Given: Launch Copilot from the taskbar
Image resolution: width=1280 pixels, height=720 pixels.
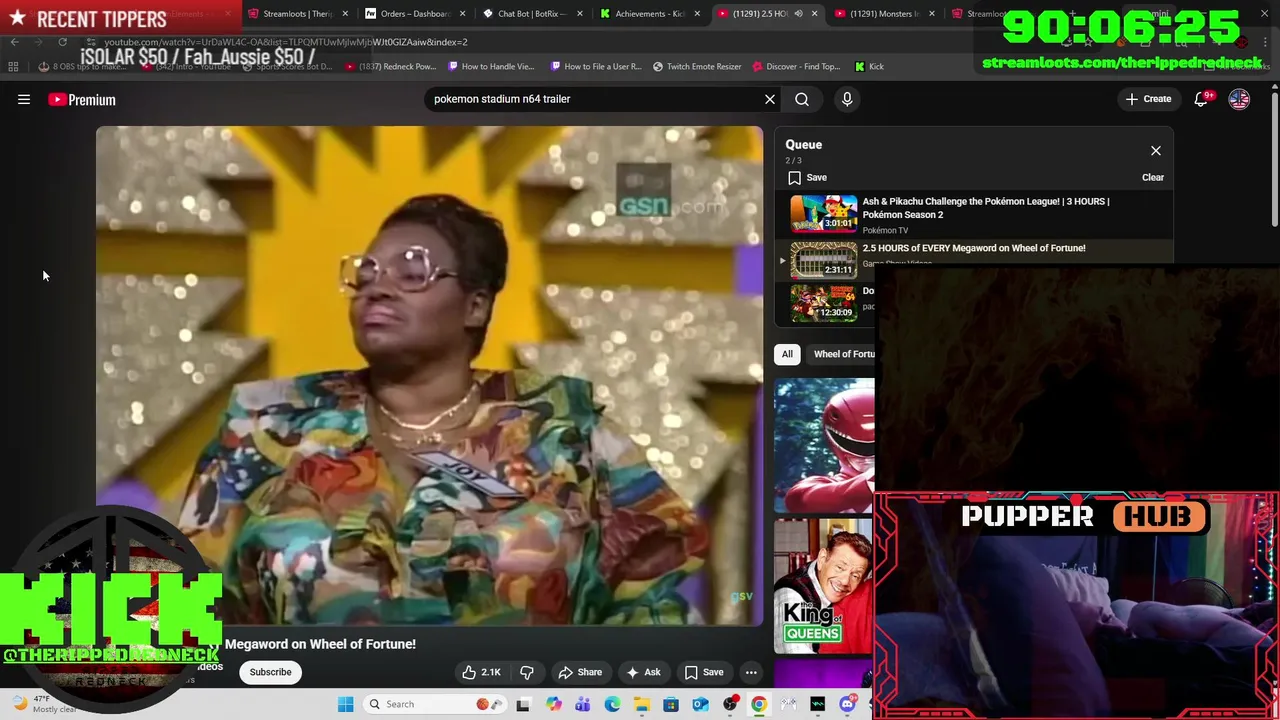Looking at the screenshot, I should click(x=553, y=705).
